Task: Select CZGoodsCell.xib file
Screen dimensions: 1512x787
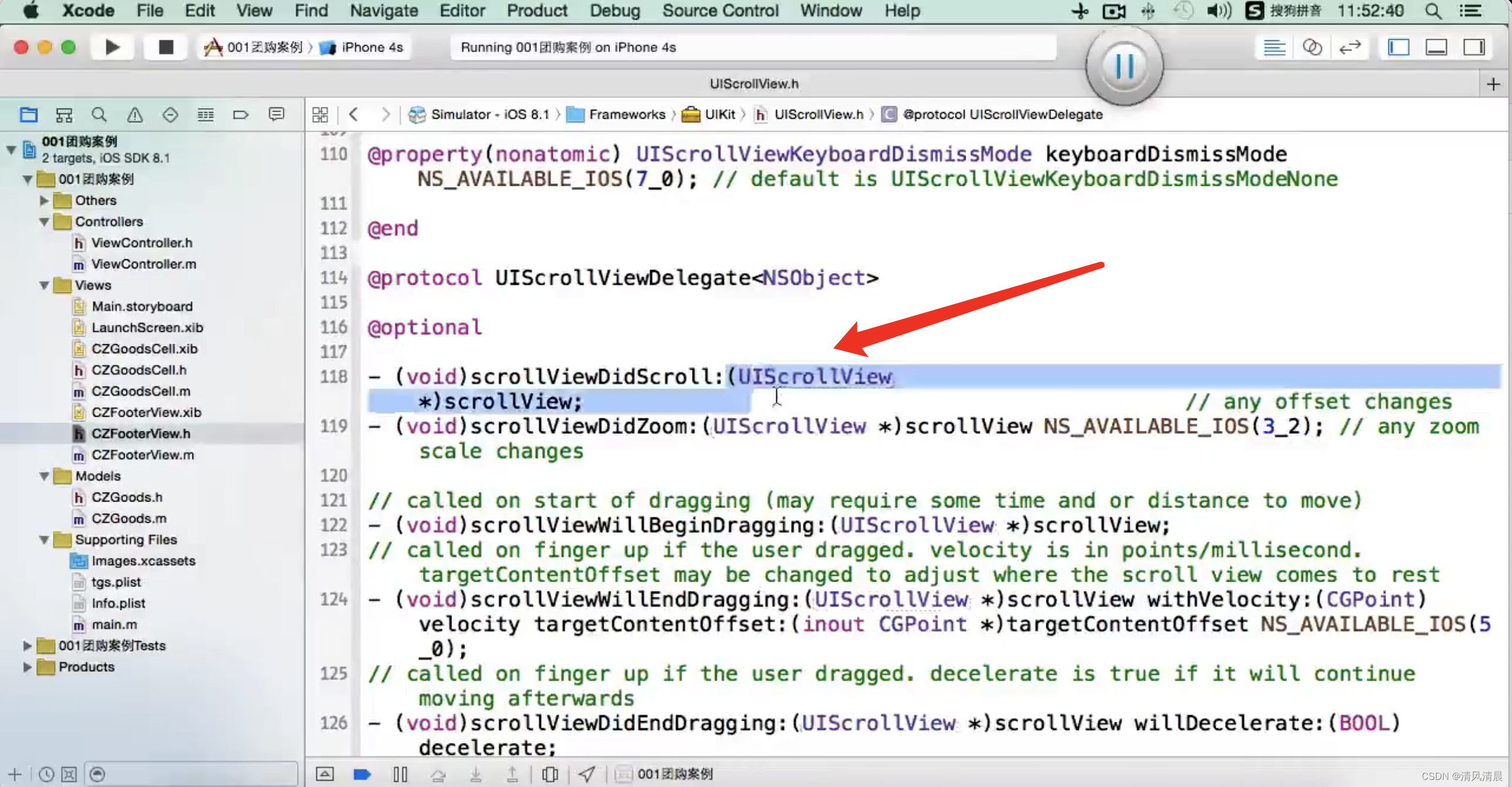Action: (144, 348)
